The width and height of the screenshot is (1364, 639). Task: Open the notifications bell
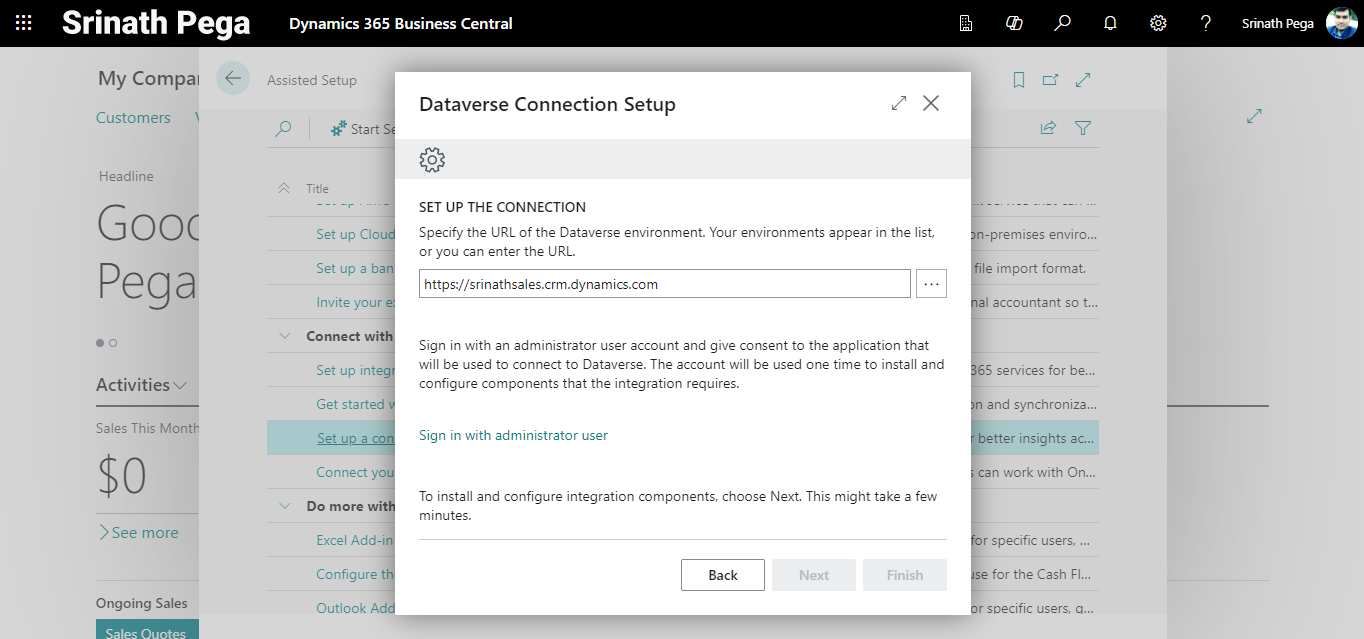[1110, 23]
